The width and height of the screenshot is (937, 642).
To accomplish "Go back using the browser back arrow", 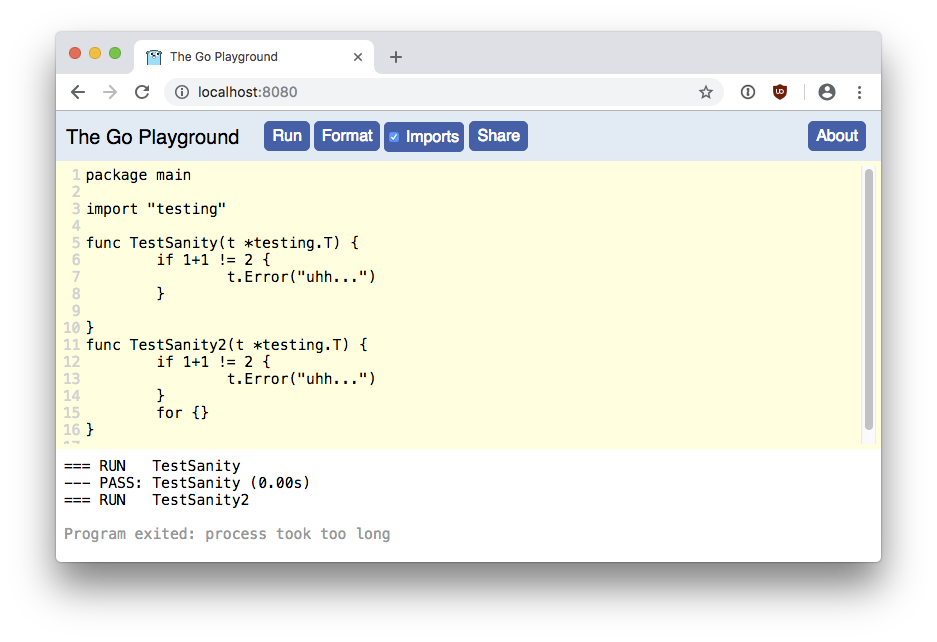I will pyautogui.click(x=78, y=92).
